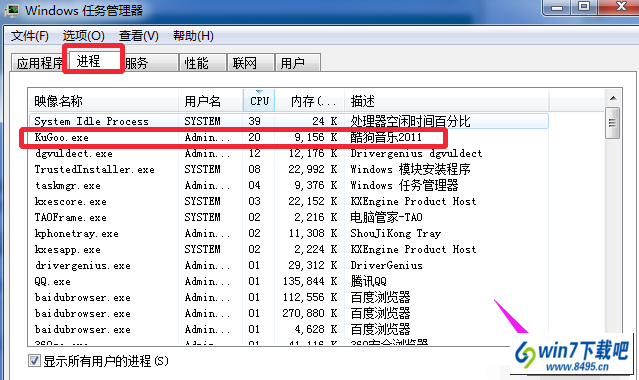Sort by 内存 column header
Viewport: 639px width, 380px height.
point(310,100)
